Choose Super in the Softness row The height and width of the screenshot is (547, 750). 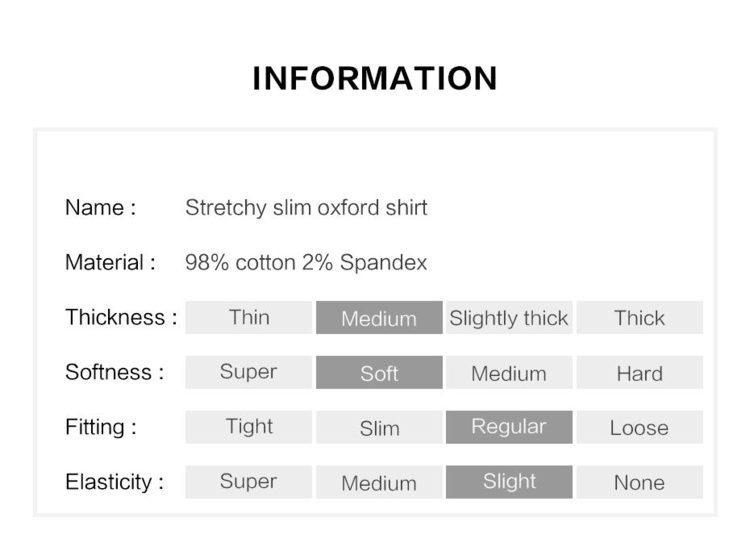249,372
